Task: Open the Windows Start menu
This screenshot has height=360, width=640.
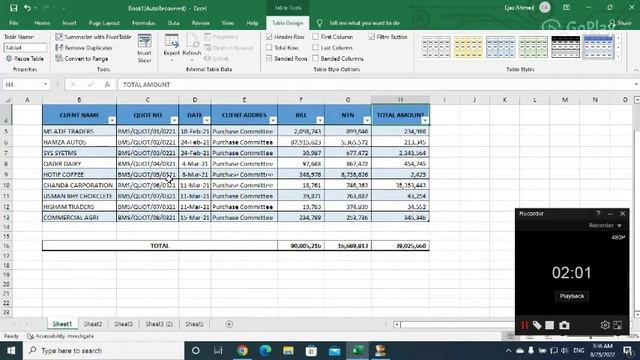Action: tap(11, 351)
